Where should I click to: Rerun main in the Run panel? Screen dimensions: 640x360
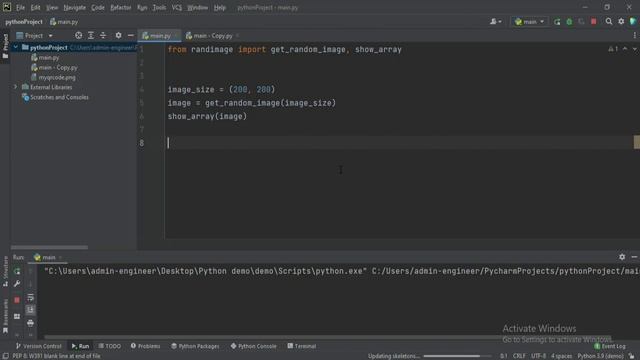[17, 271]
